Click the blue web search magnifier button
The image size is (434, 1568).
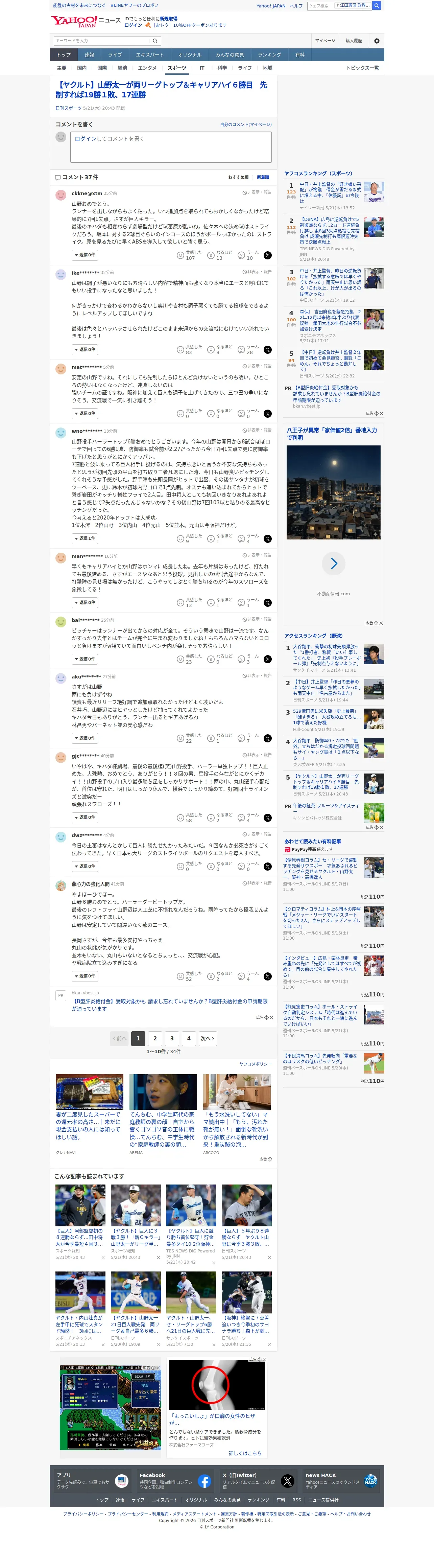tap(377, 5)
